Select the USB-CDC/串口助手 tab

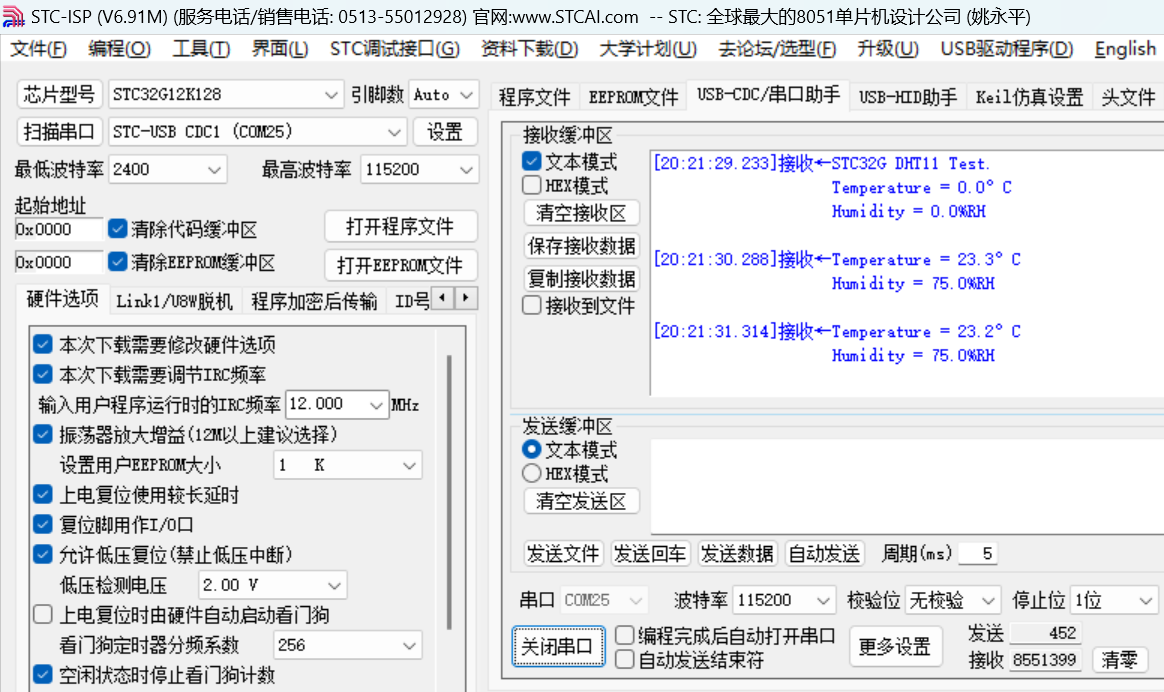point(768,94)
